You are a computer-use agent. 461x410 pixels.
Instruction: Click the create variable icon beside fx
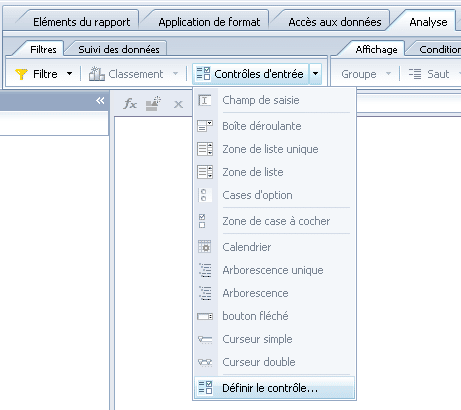click(x=153, y=104)
